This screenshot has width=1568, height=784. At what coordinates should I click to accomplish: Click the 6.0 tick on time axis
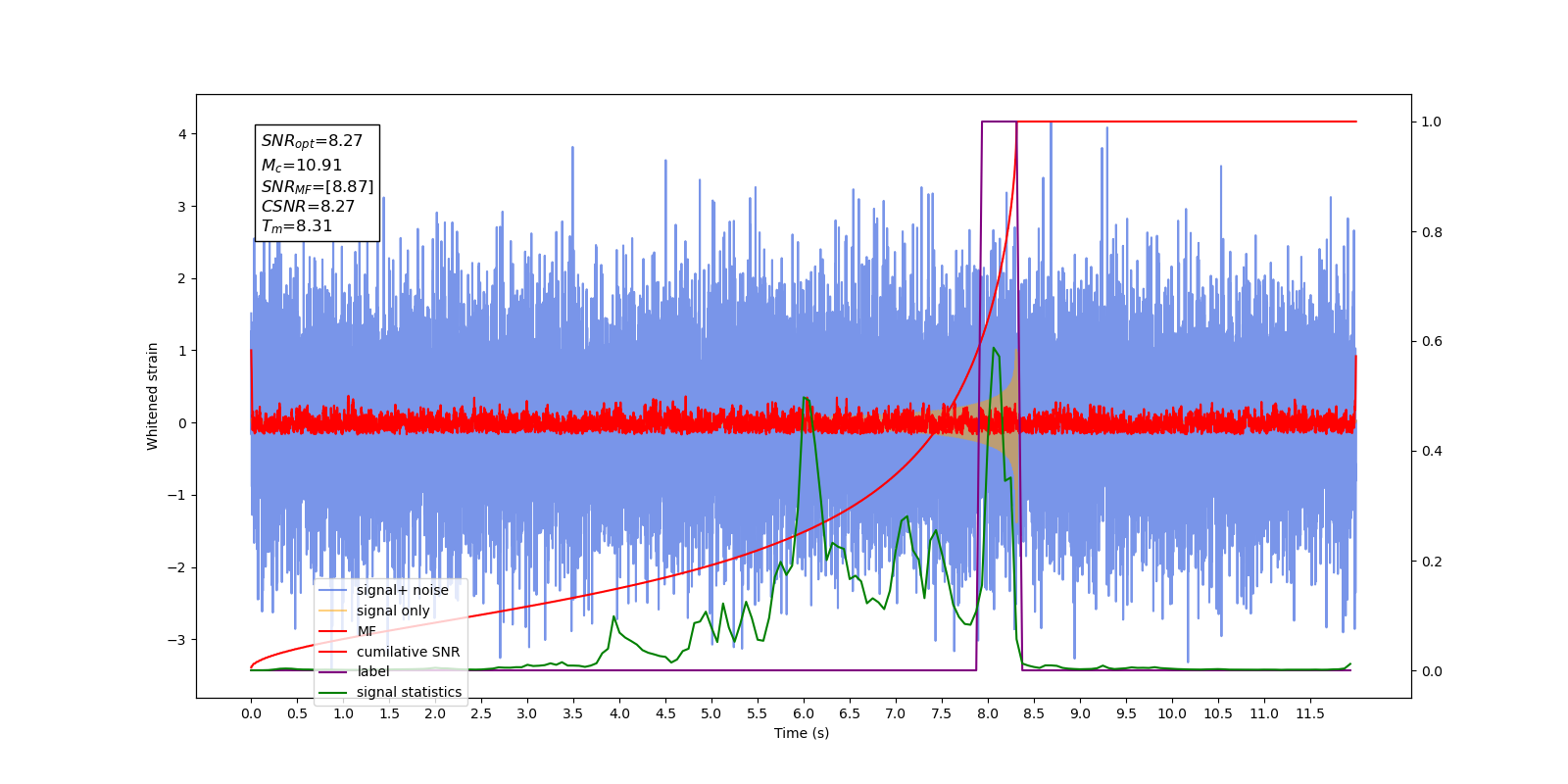[x=804, y=713]
